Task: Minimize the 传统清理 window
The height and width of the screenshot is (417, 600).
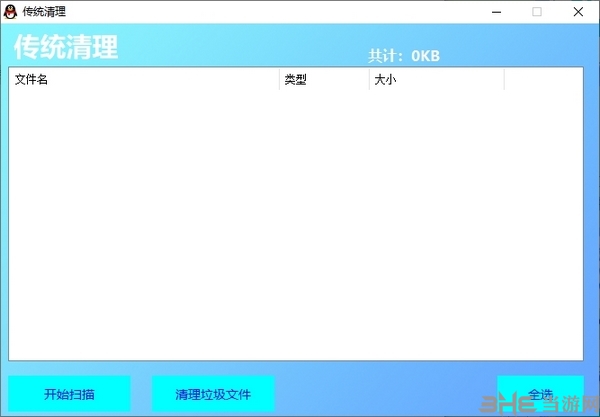Action: [x=496, y=12]
